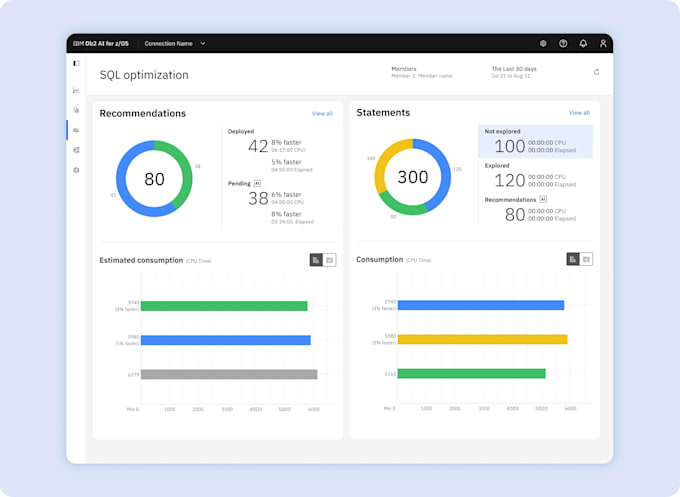The image size is (680, 497).
Task: Switch Estimated consumption to table view
Action: pos(330,260)
